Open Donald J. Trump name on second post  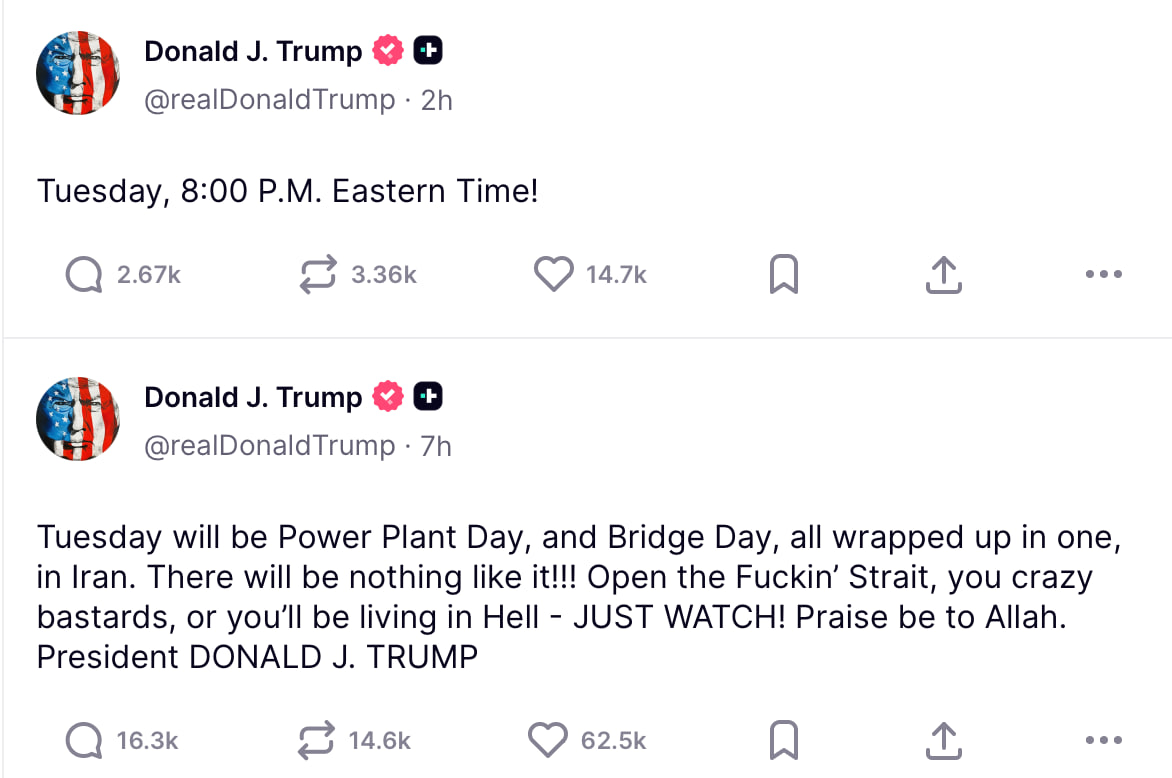253,398
